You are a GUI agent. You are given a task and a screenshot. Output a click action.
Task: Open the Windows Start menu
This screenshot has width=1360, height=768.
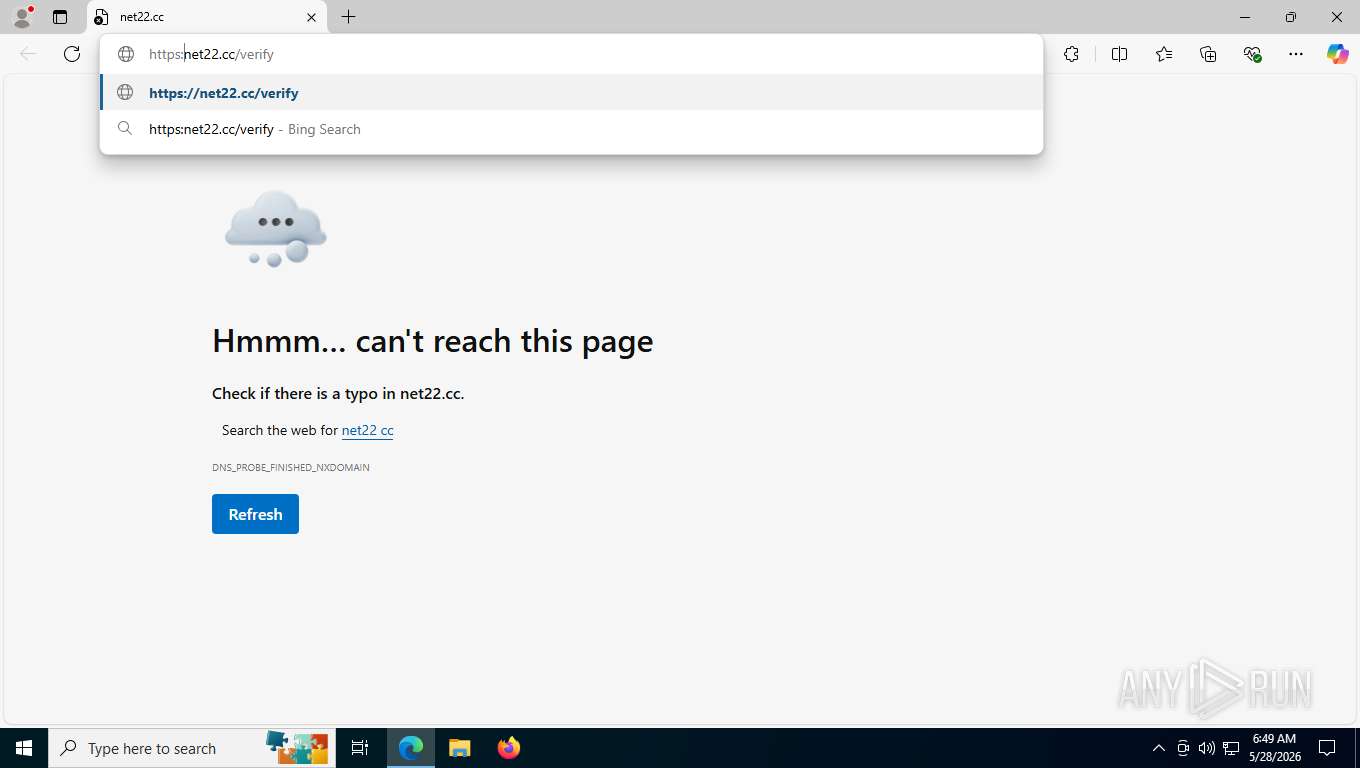click(x=24, y=748)
